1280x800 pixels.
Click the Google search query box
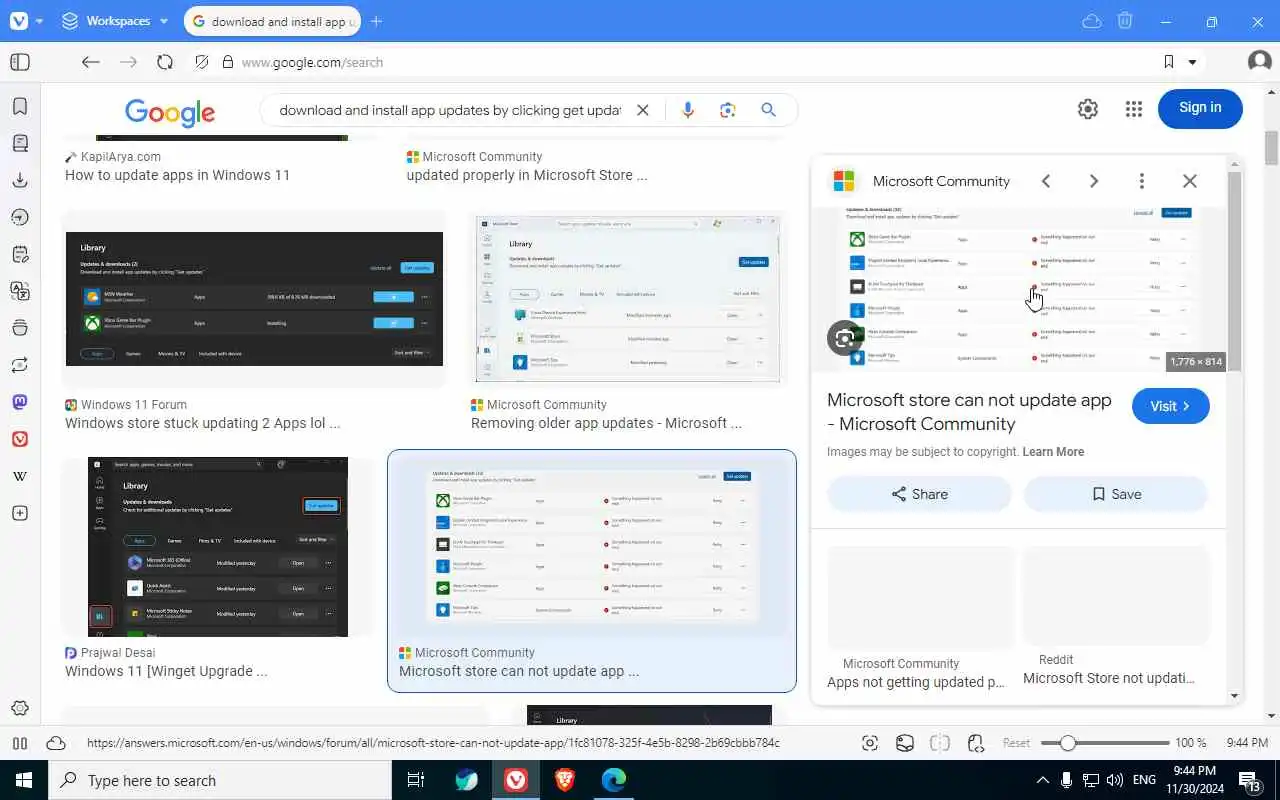450,110
